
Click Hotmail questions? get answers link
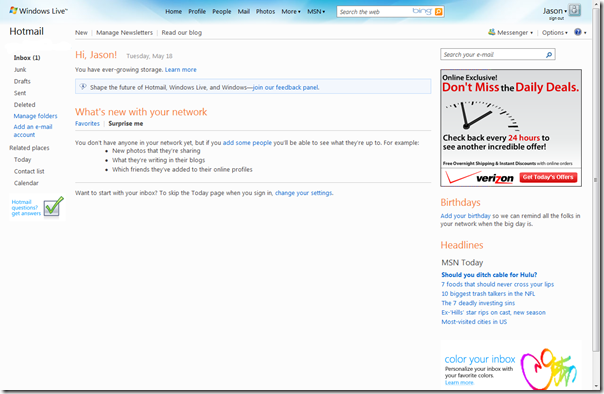[x=26, y=208]
